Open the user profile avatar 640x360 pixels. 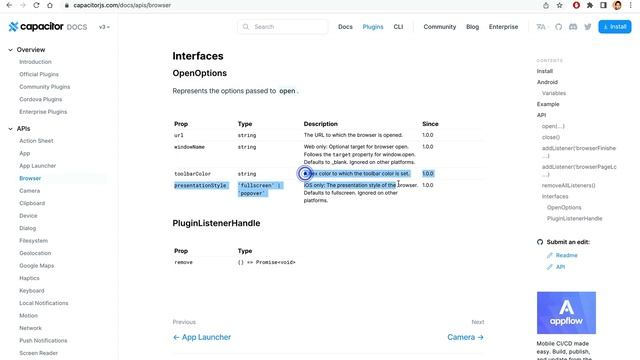click(x=617, y=5)
